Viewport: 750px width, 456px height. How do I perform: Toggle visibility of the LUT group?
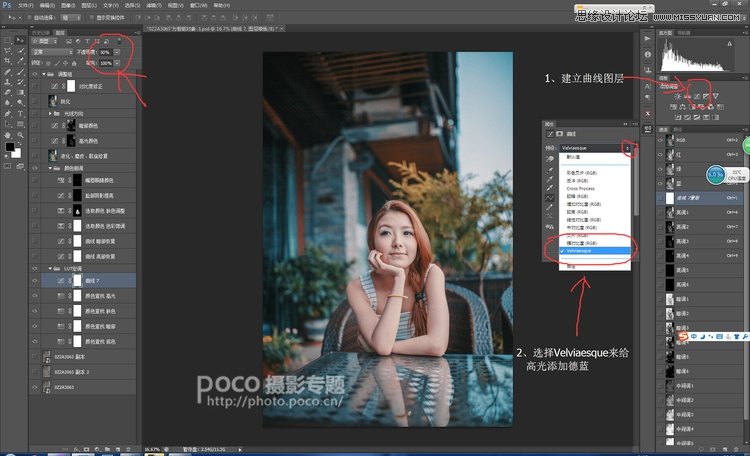point(34,268)
